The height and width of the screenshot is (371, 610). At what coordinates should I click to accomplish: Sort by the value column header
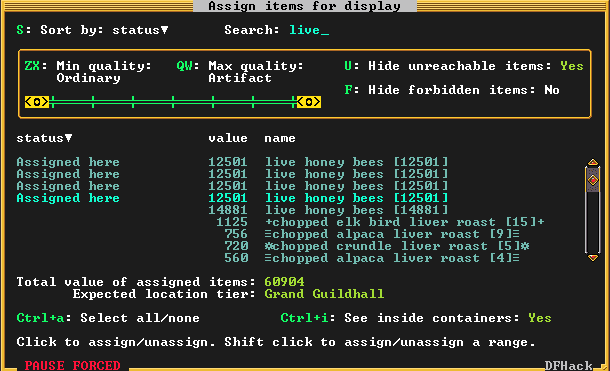click(228, 138)
